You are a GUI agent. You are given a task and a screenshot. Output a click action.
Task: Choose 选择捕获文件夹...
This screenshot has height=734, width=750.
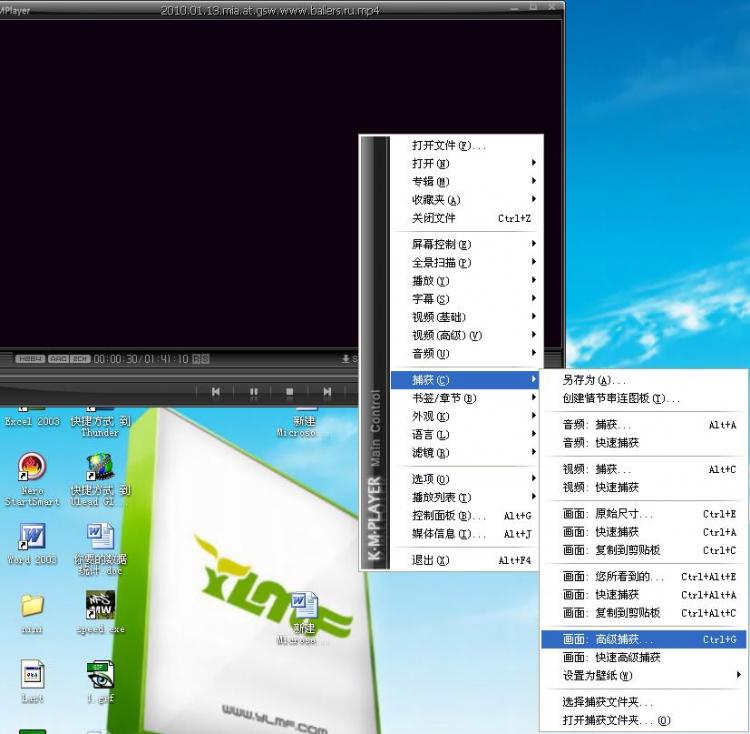pyautogui.click(x=644, y=702)
